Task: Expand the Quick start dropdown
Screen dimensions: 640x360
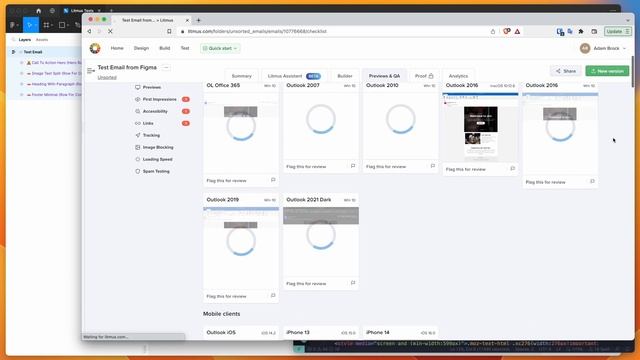Action: (220, 48)
